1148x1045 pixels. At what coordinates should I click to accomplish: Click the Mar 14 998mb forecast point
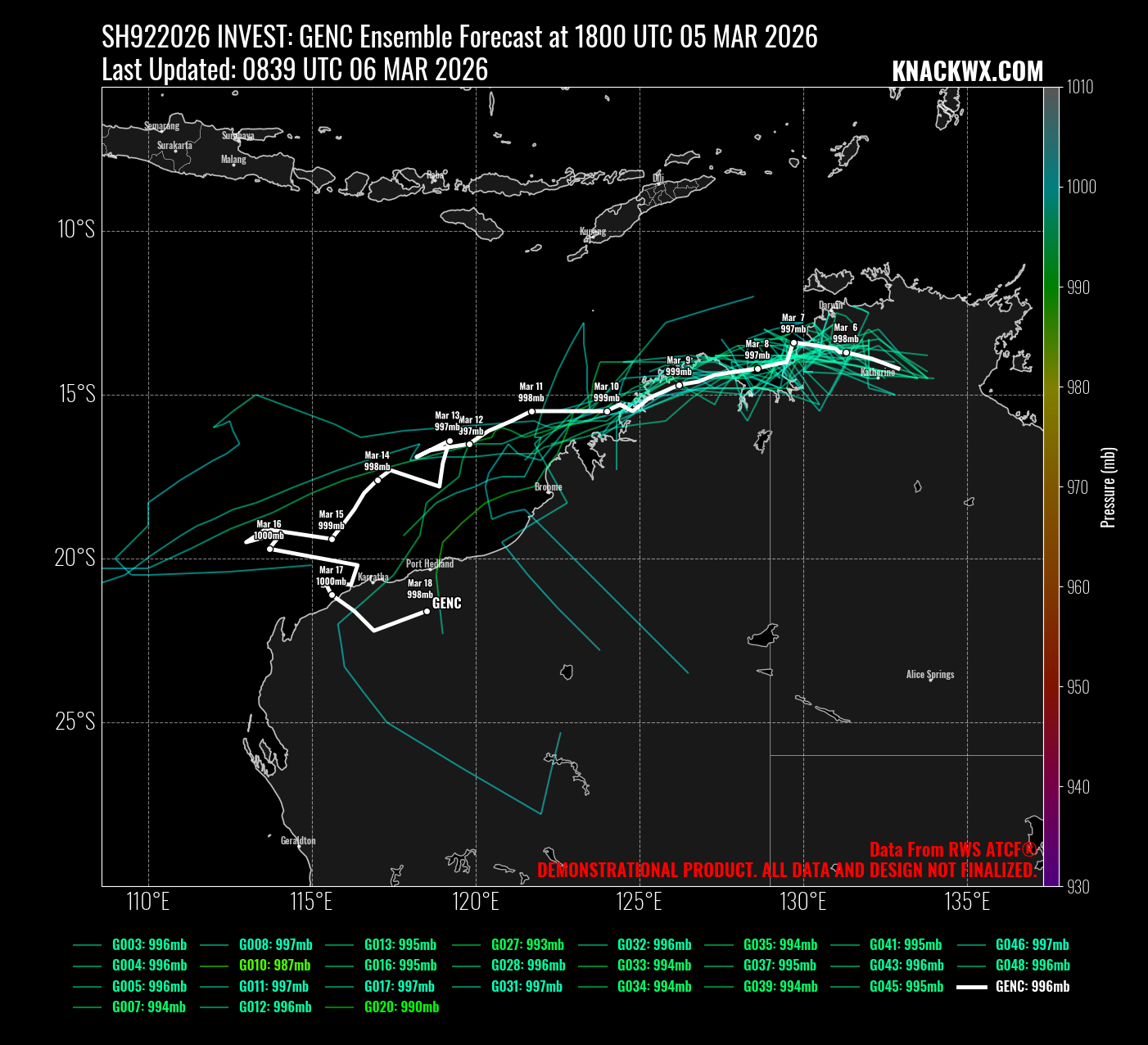[x=377, y=480]
